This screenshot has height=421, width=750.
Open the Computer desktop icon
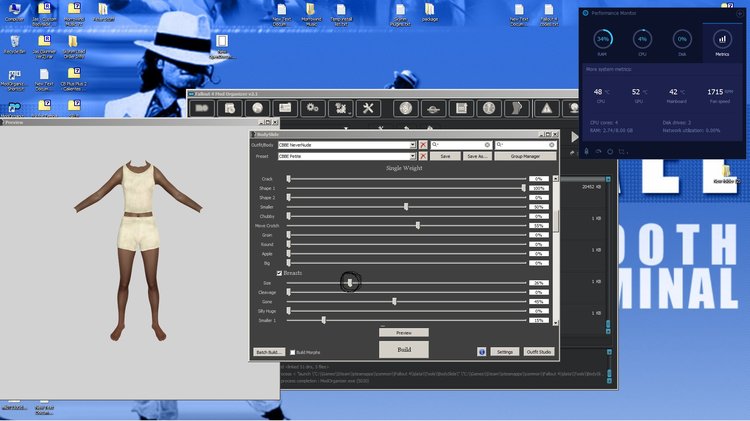tap(14, 12)
